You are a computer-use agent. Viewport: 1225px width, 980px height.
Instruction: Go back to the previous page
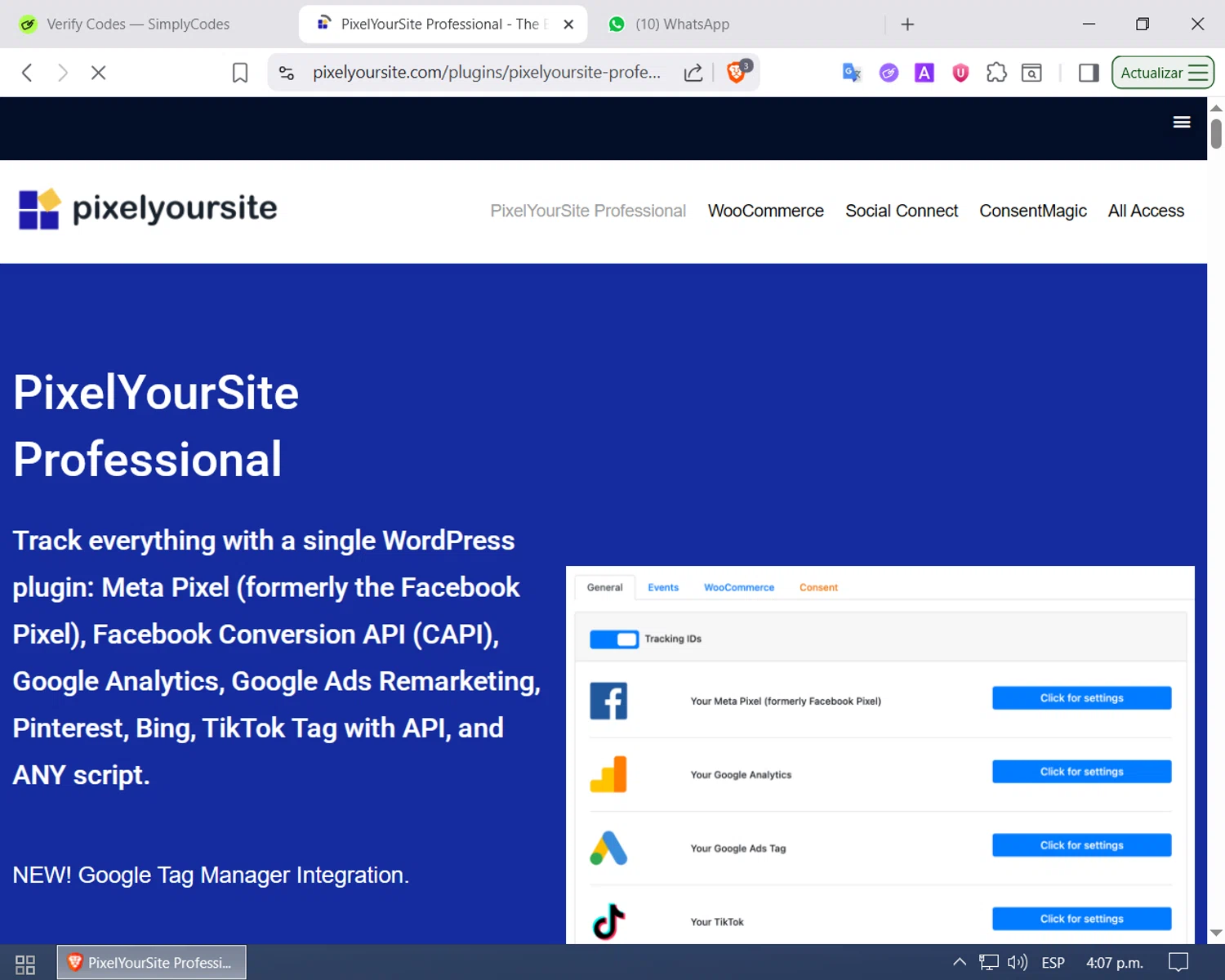click(27, 73)
